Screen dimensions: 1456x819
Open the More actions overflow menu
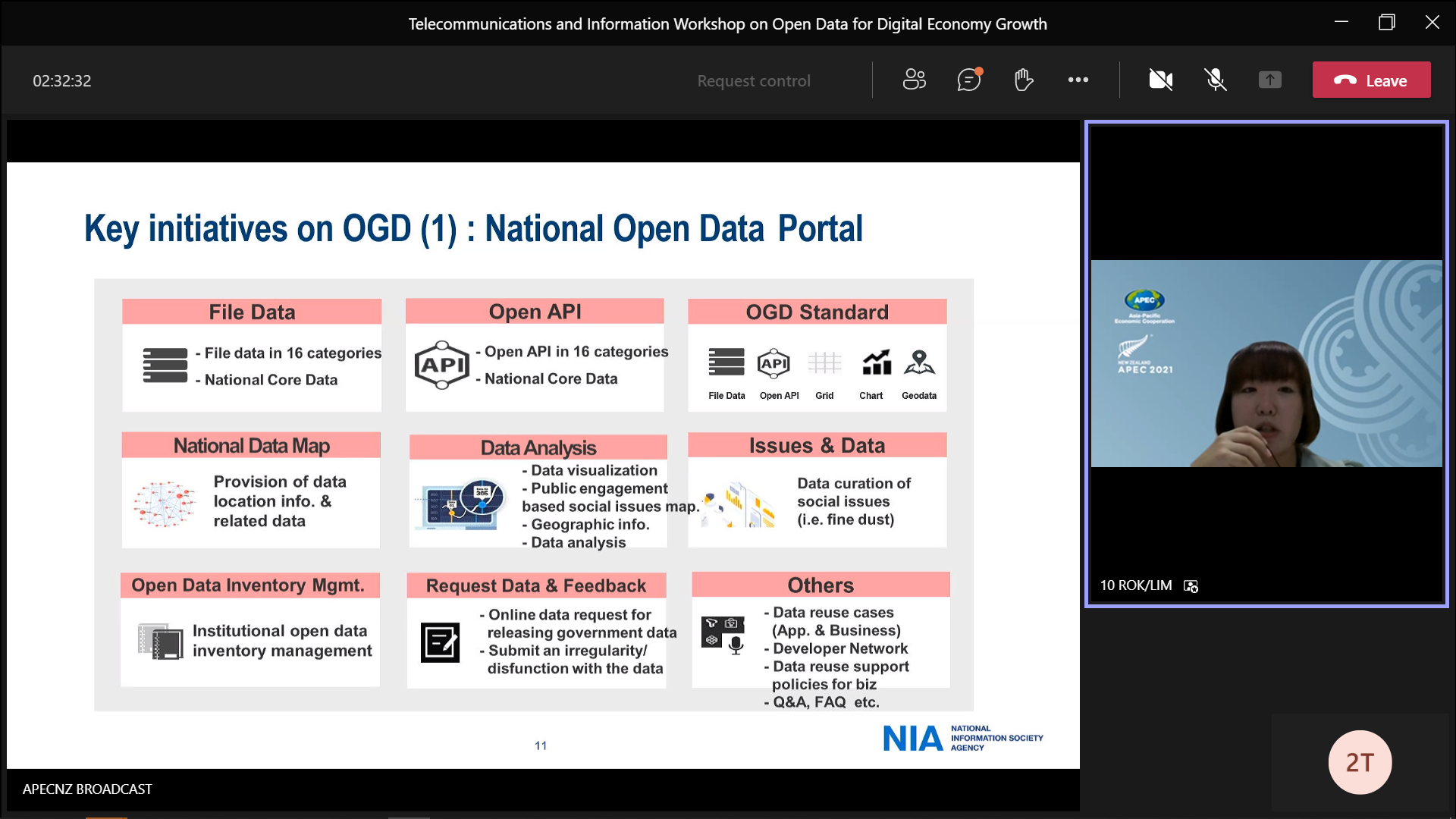pyautogui.click(x=1078, y=80)
